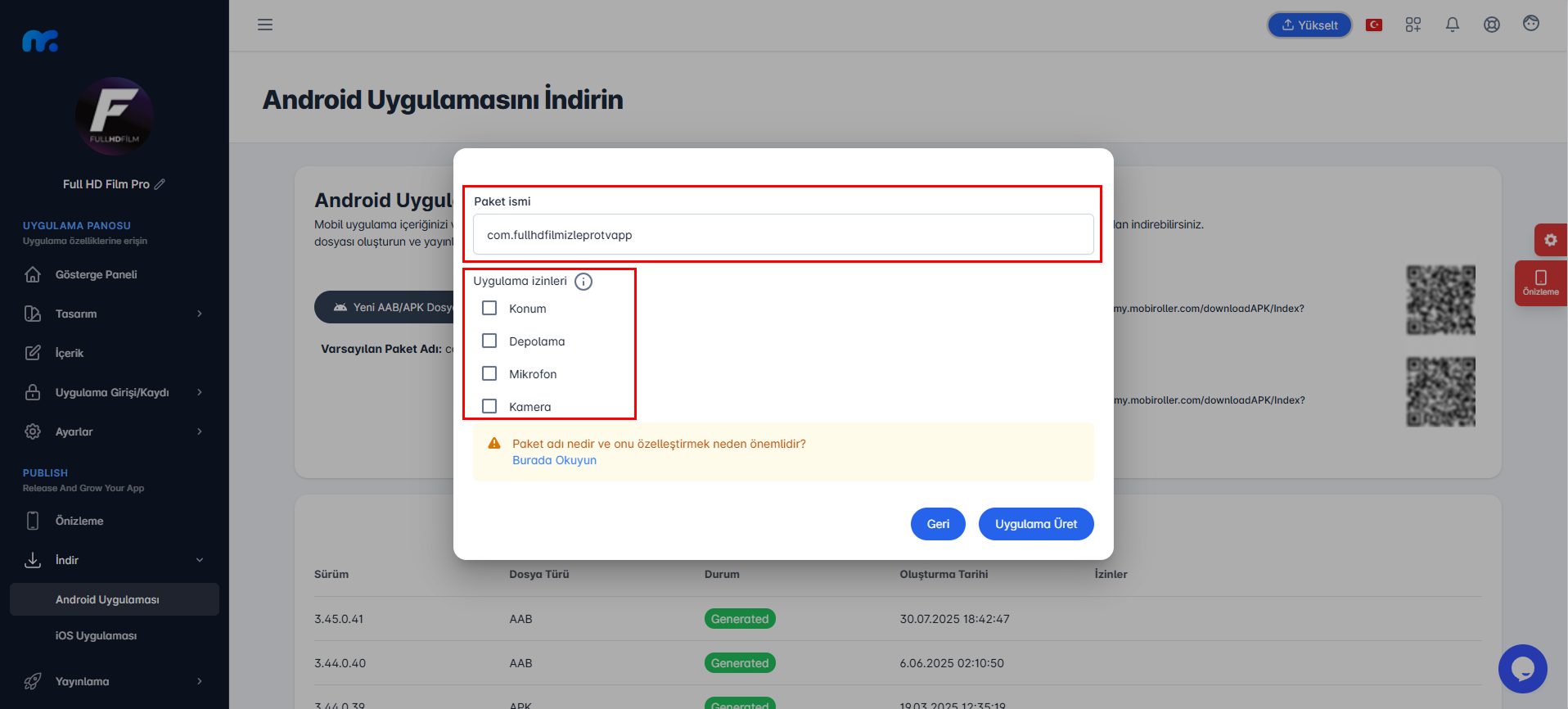Open iOS Uygulaması menu item
The width and height of the screenshot is (1568, 709).
pos(96,635)
